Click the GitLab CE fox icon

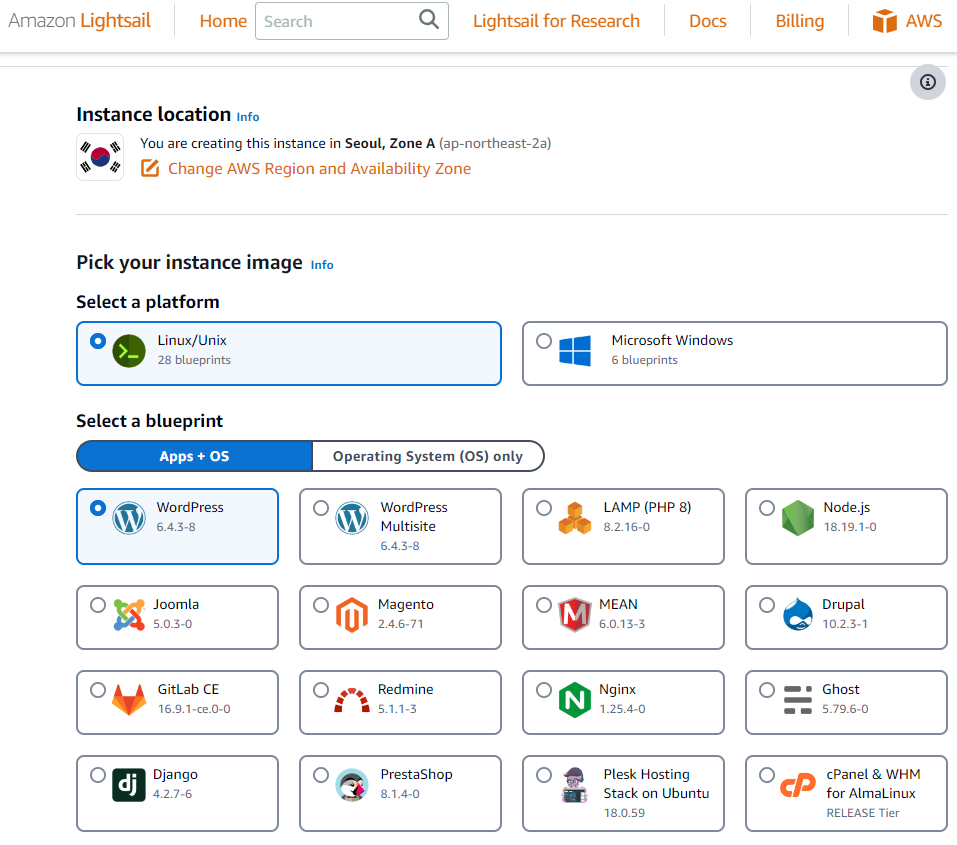(x=129, y=700)
